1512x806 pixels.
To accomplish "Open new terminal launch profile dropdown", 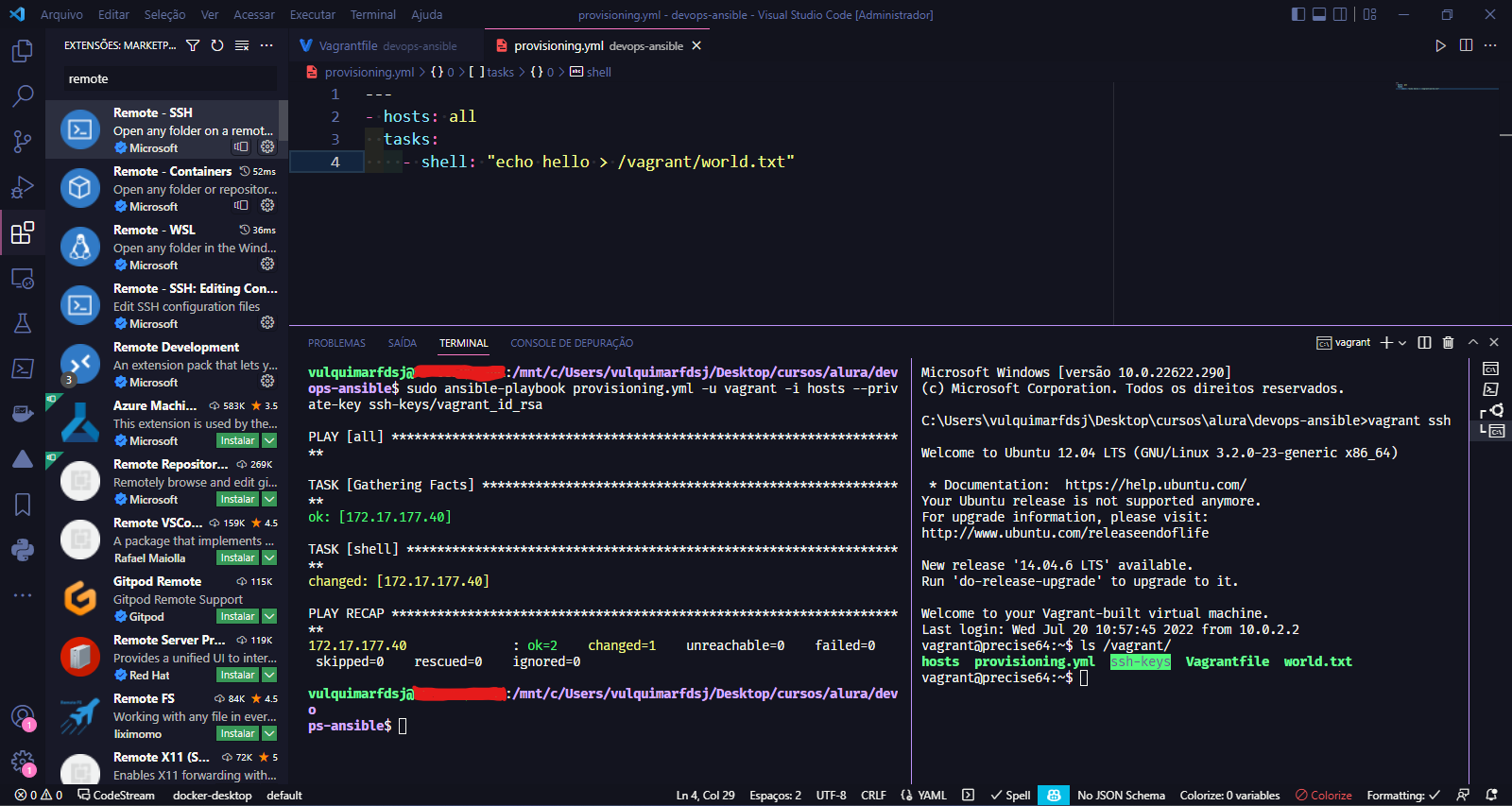I will [x=1402, y=342].
